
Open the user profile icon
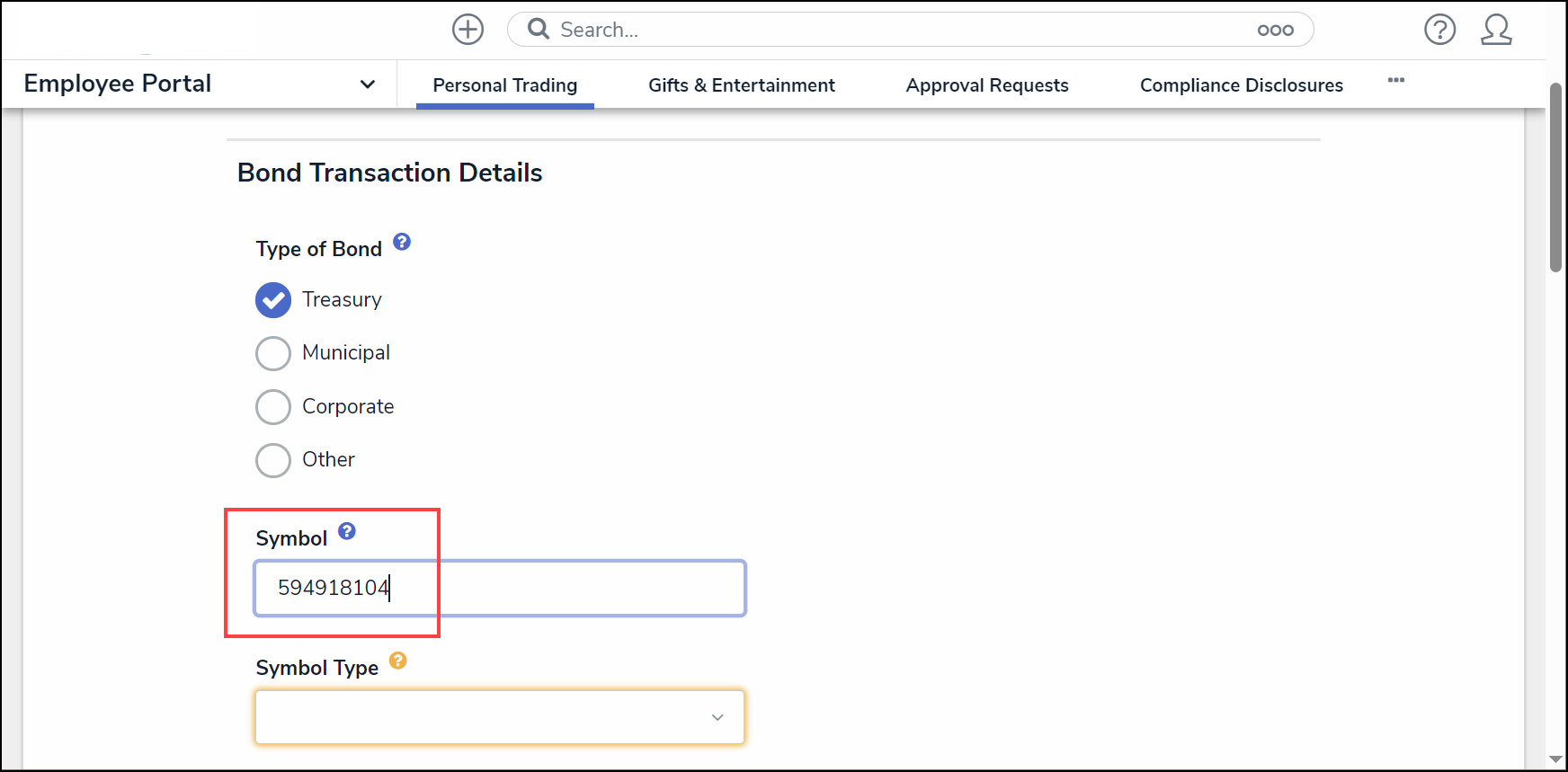coord(1496,30)
